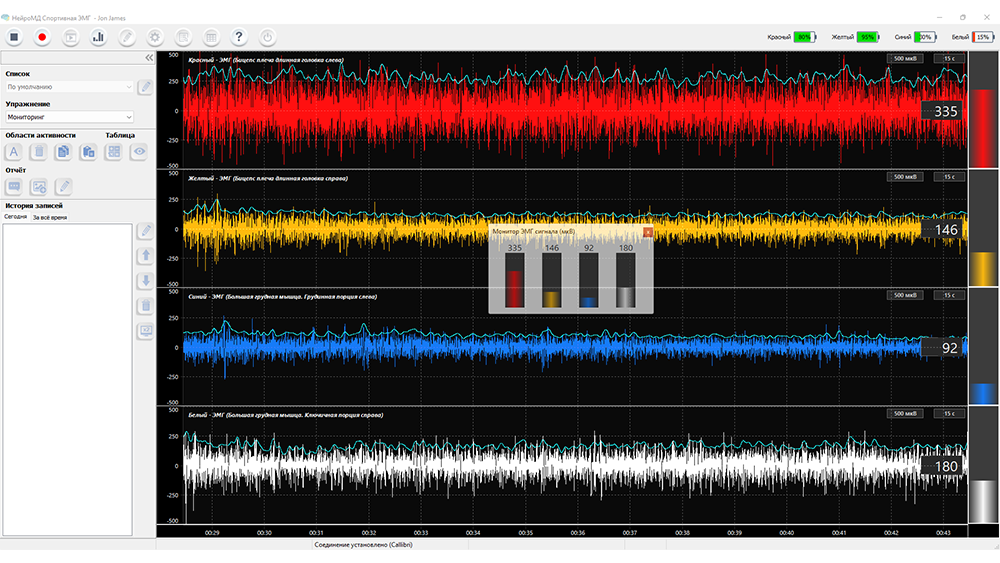
Task: Click the red level meter at right edge
Action: (x=983, y=110)
